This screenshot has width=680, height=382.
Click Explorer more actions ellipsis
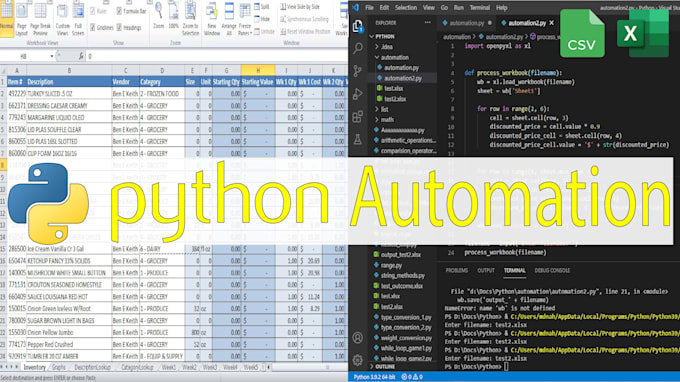(x=428, y=23)
